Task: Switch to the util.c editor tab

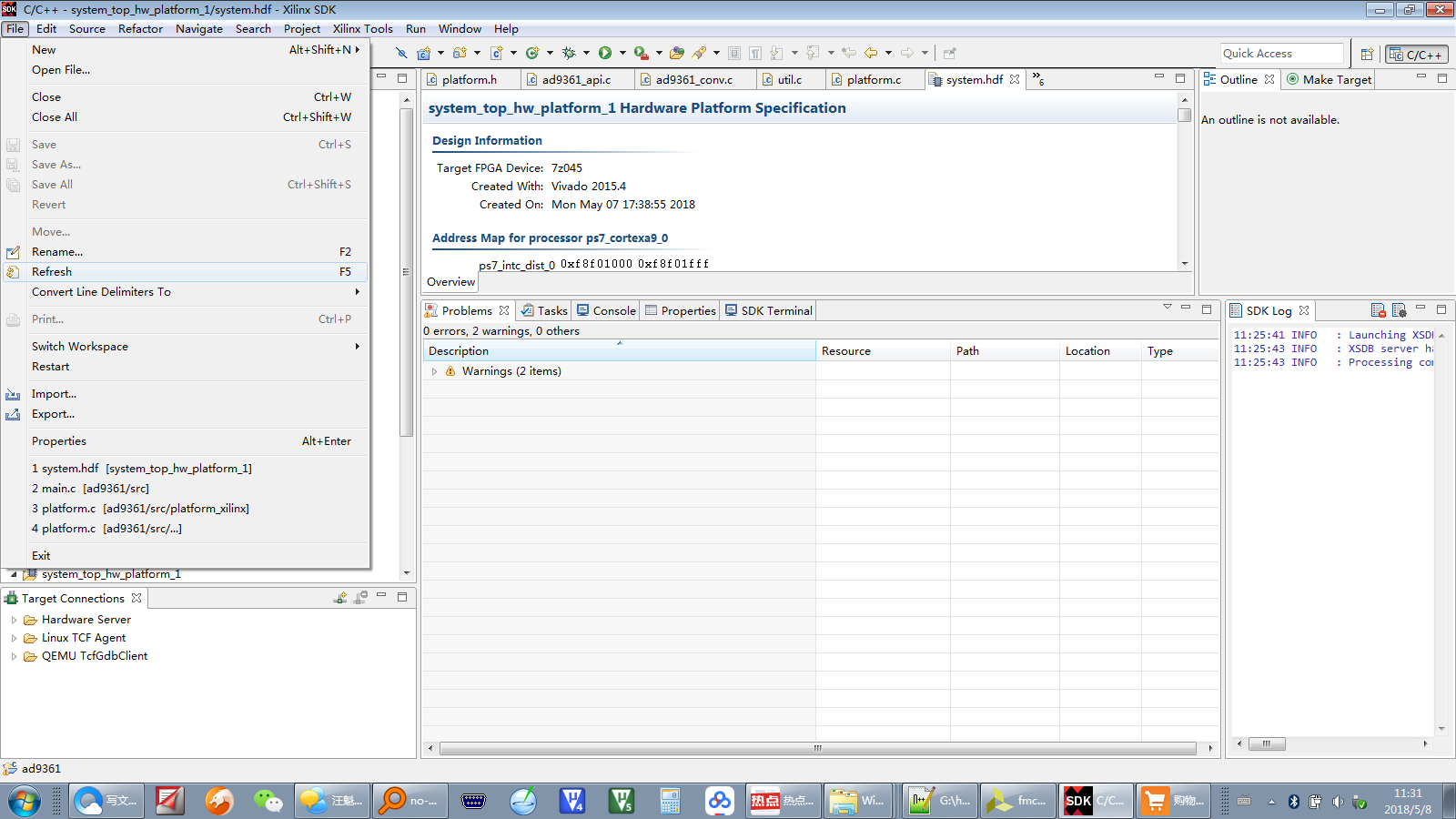Action: coord(789,79)
